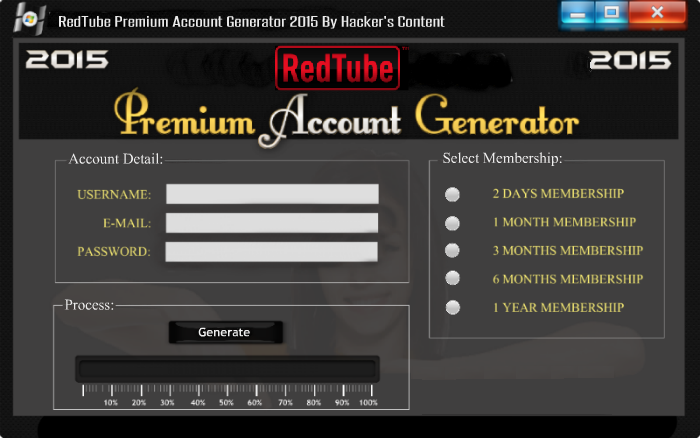The height and width of the screenshot is (438, 700).
Task: Pick the 1 Year Membership radio button
Action: (x=453, y=307)
